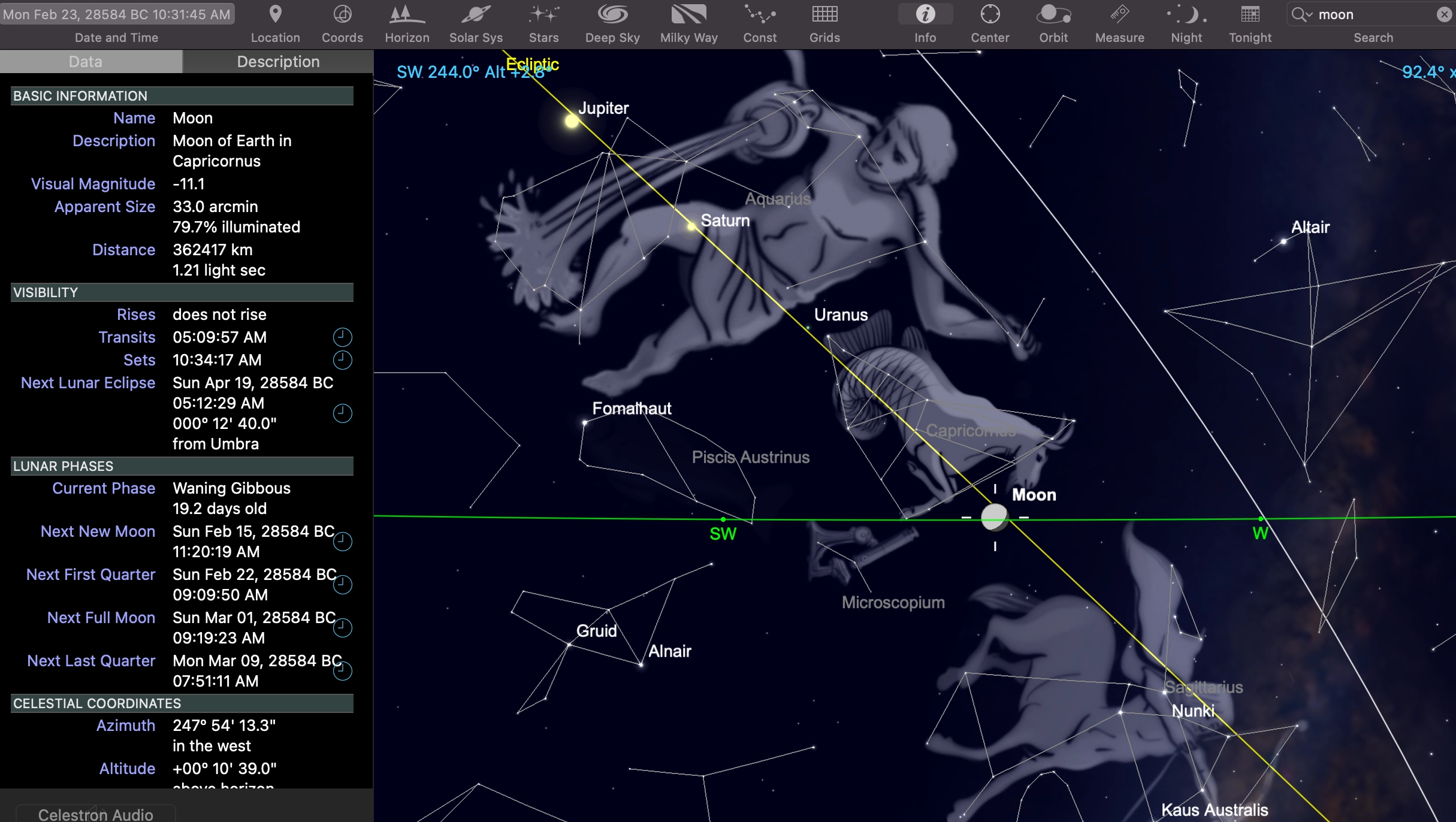
Task: Click the Coords toolbar icon
Action: pyautogui.click(x=342, y=14)
